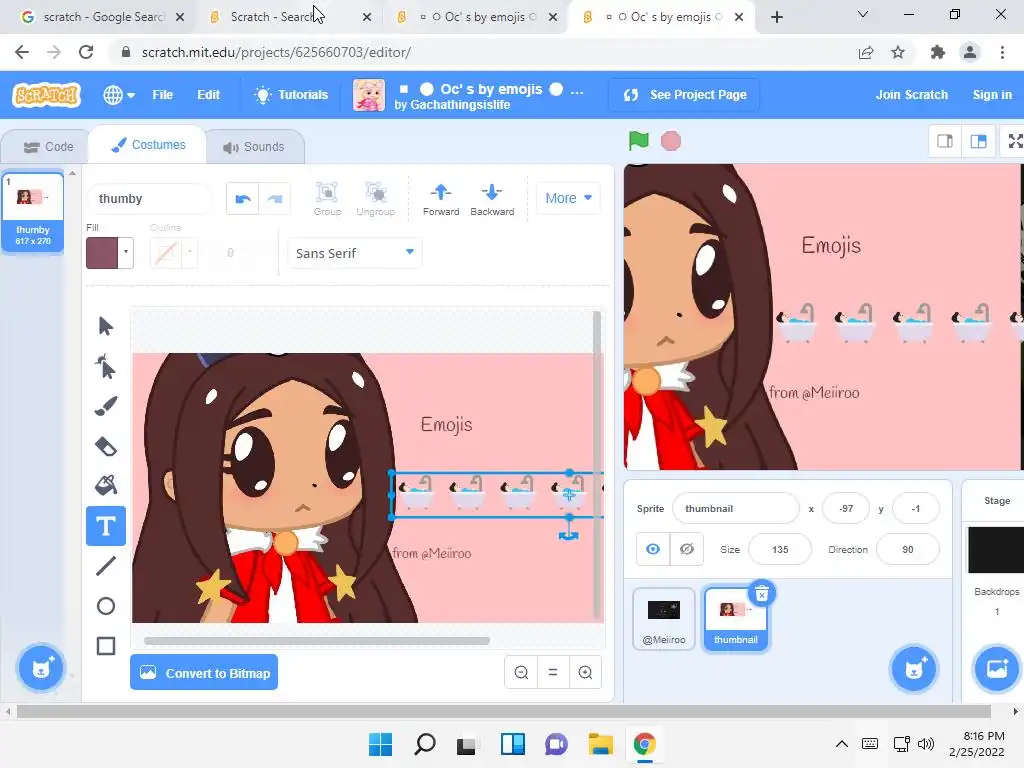The height and width of the screenshot is (768, 1024).
Task: Open Choose a Backdrop button
Action: tap(997, 668)
